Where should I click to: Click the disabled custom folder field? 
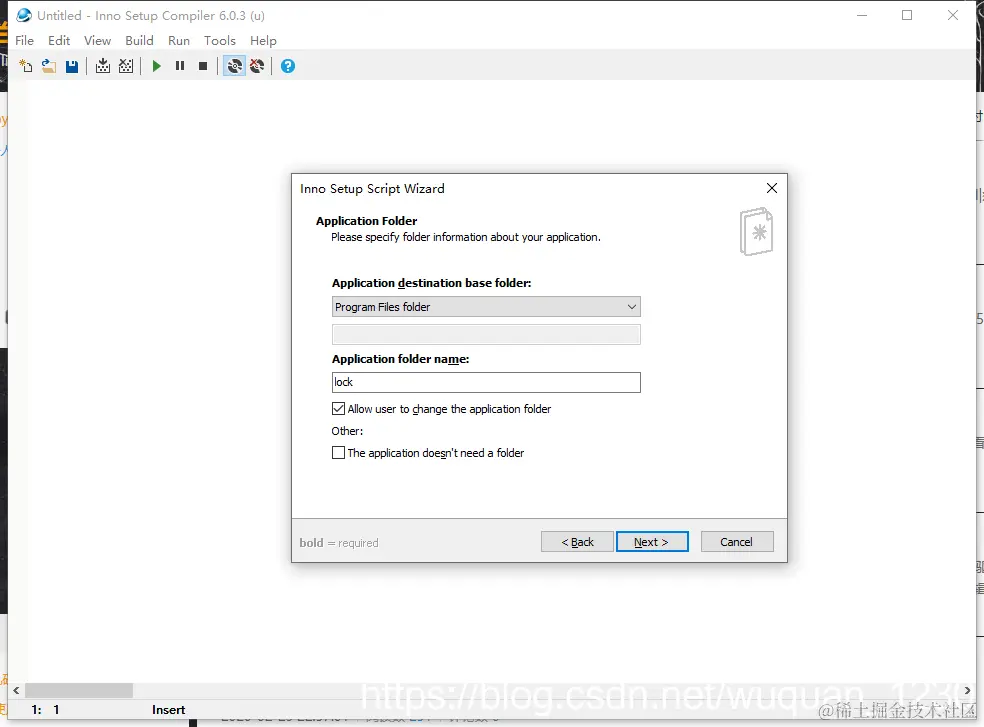[x=486, y=335]
